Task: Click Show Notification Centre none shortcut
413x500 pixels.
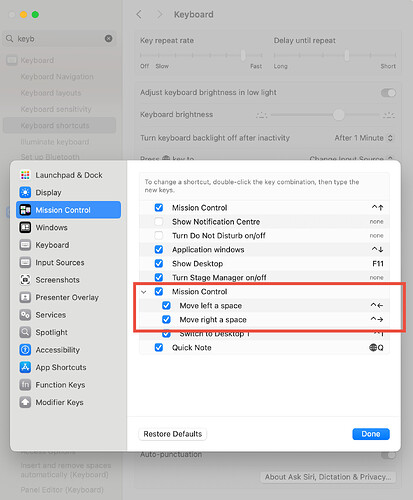Action: (x=376, y=222)
